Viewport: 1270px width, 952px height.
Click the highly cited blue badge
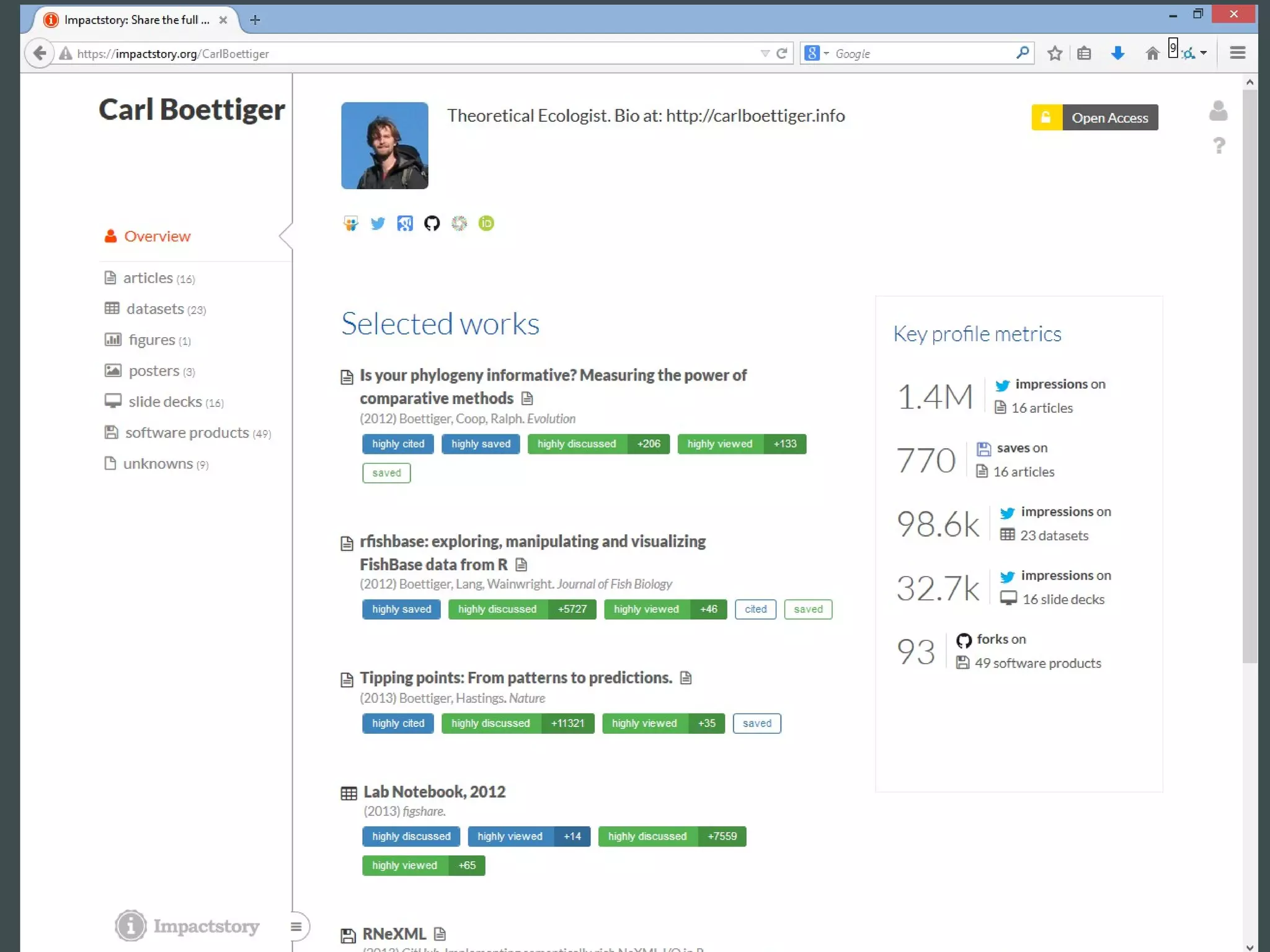[397, 444]
